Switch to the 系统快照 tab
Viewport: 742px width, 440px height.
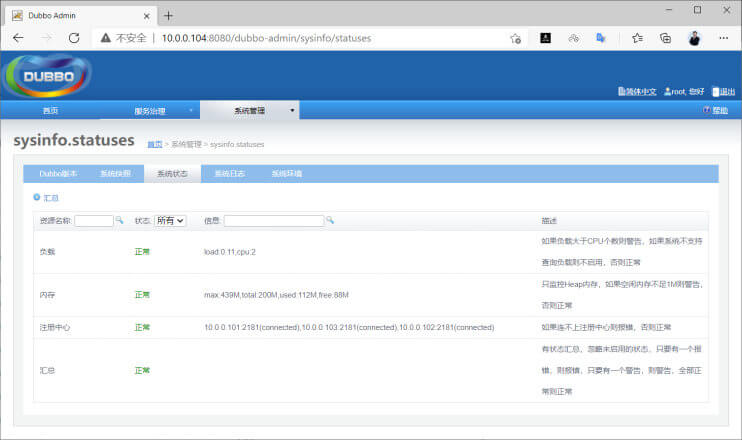pos(115,174)
